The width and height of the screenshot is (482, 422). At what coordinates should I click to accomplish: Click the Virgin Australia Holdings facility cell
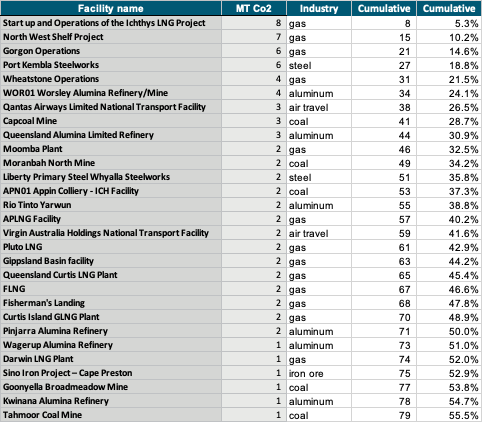click(x=111, y=233)
